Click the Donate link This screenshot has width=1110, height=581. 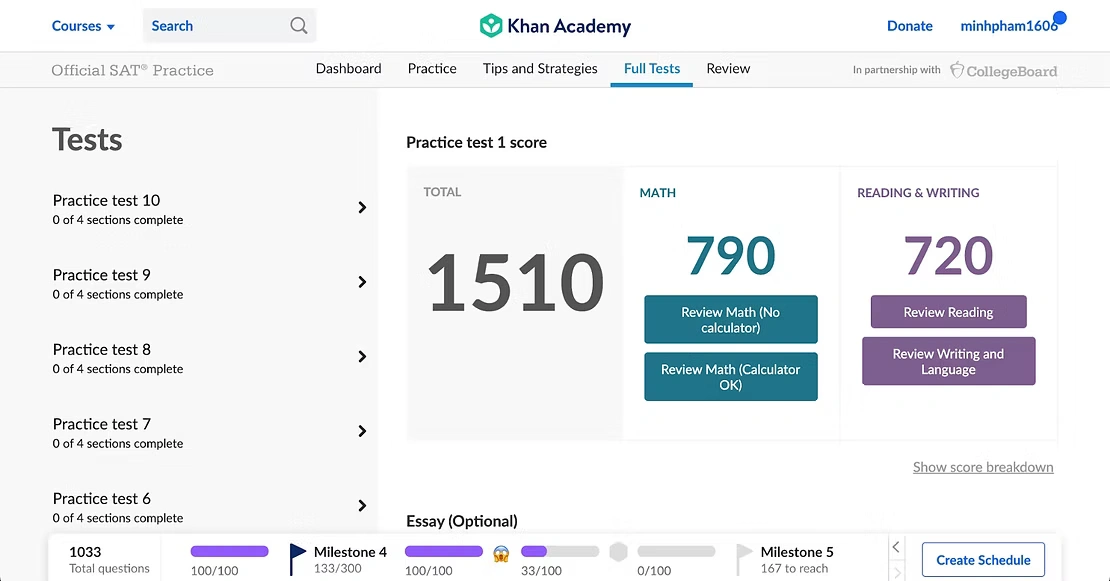click(910, 26)
